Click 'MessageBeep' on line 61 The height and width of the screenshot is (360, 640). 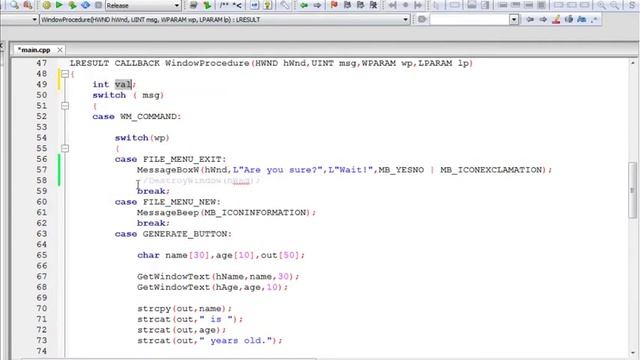point(168,213)
